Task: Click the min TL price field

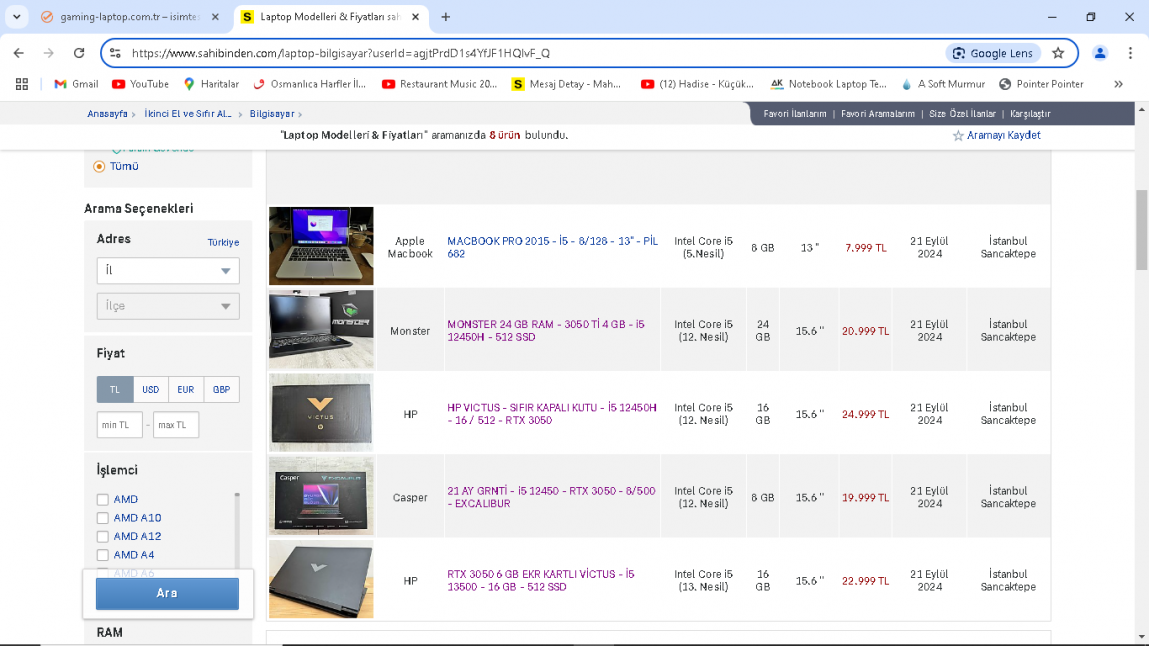Action: [119, 425]
